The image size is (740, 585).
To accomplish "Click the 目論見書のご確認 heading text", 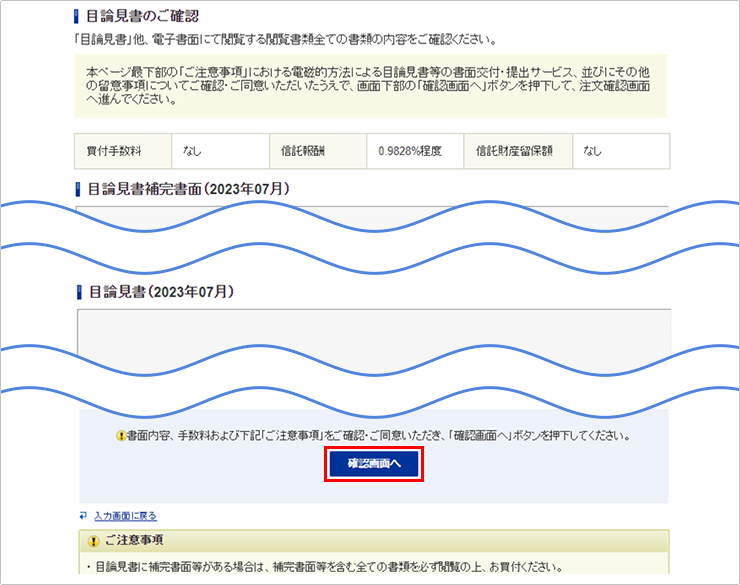I will point(143,16).
